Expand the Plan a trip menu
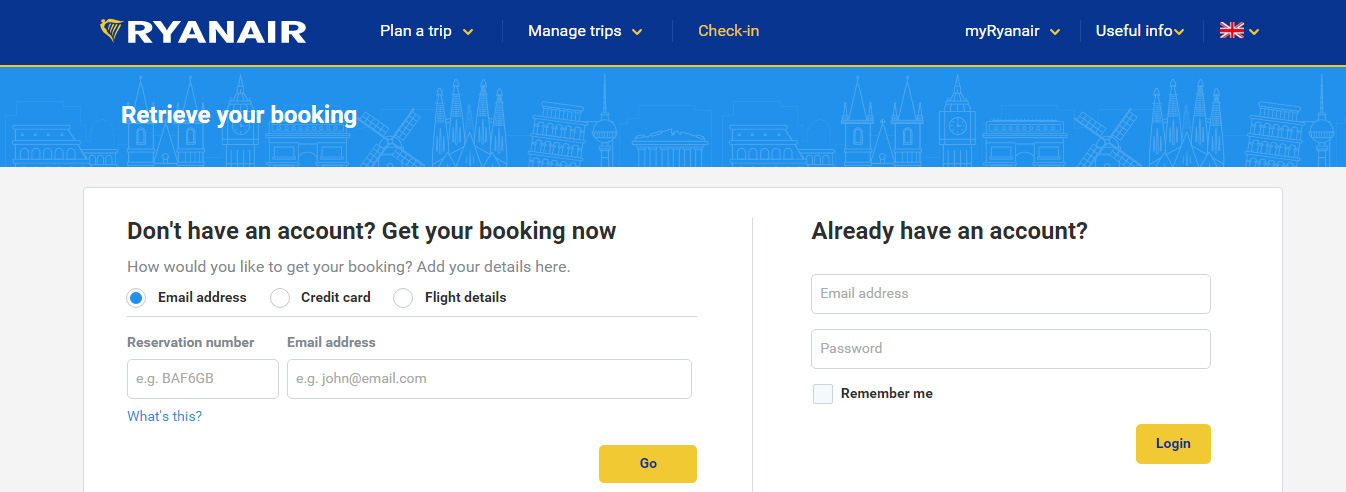This screenshot has width=1346, height=492. pyautogui.click(x=426, y=31)
